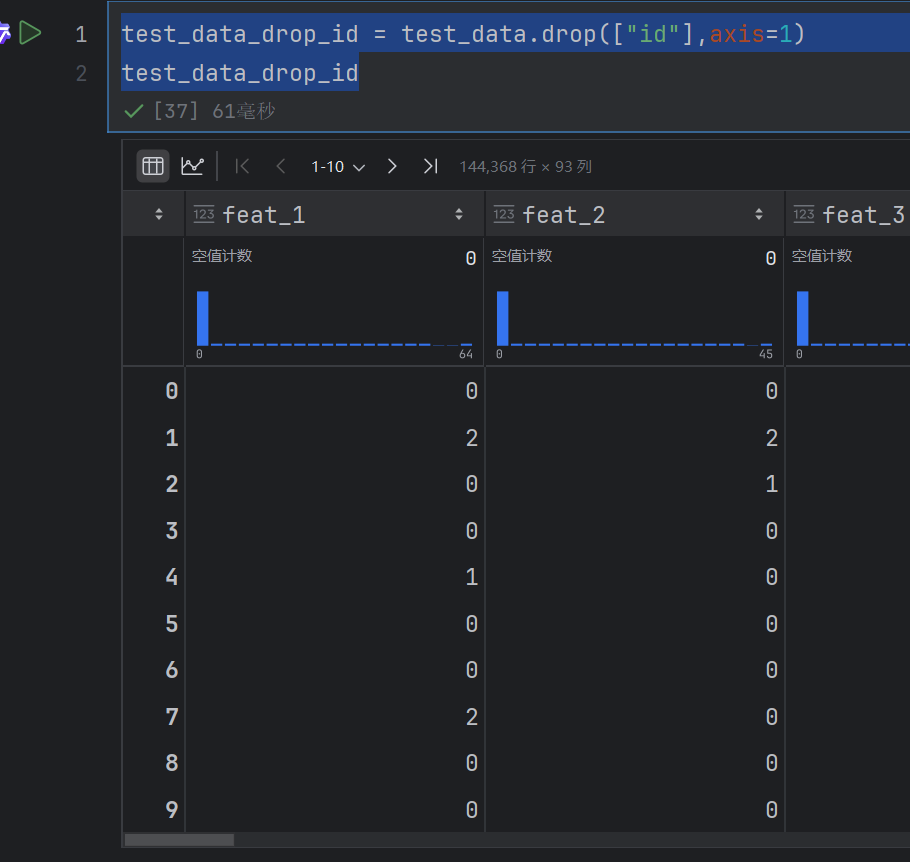This screenshot has width=910, height=862.
Task: Click feat_2 value in row 2
Action: coord(771,484)
